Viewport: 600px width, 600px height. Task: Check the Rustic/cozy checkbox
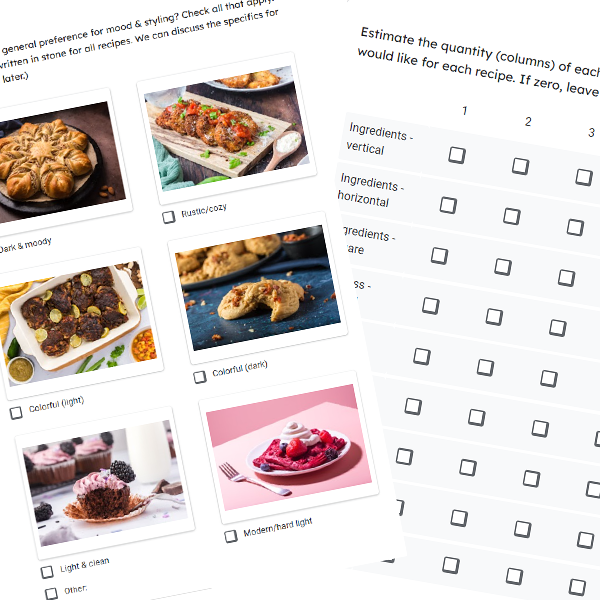168,217
